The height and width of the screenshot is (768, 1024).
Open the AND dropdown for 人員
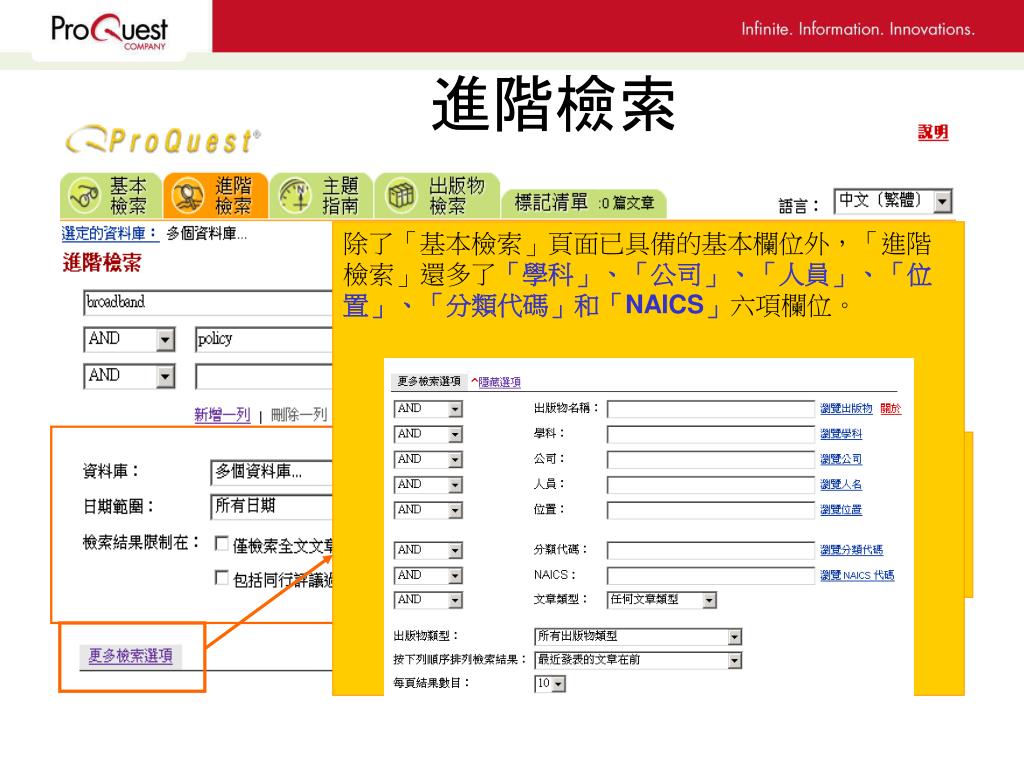point(428,485)
